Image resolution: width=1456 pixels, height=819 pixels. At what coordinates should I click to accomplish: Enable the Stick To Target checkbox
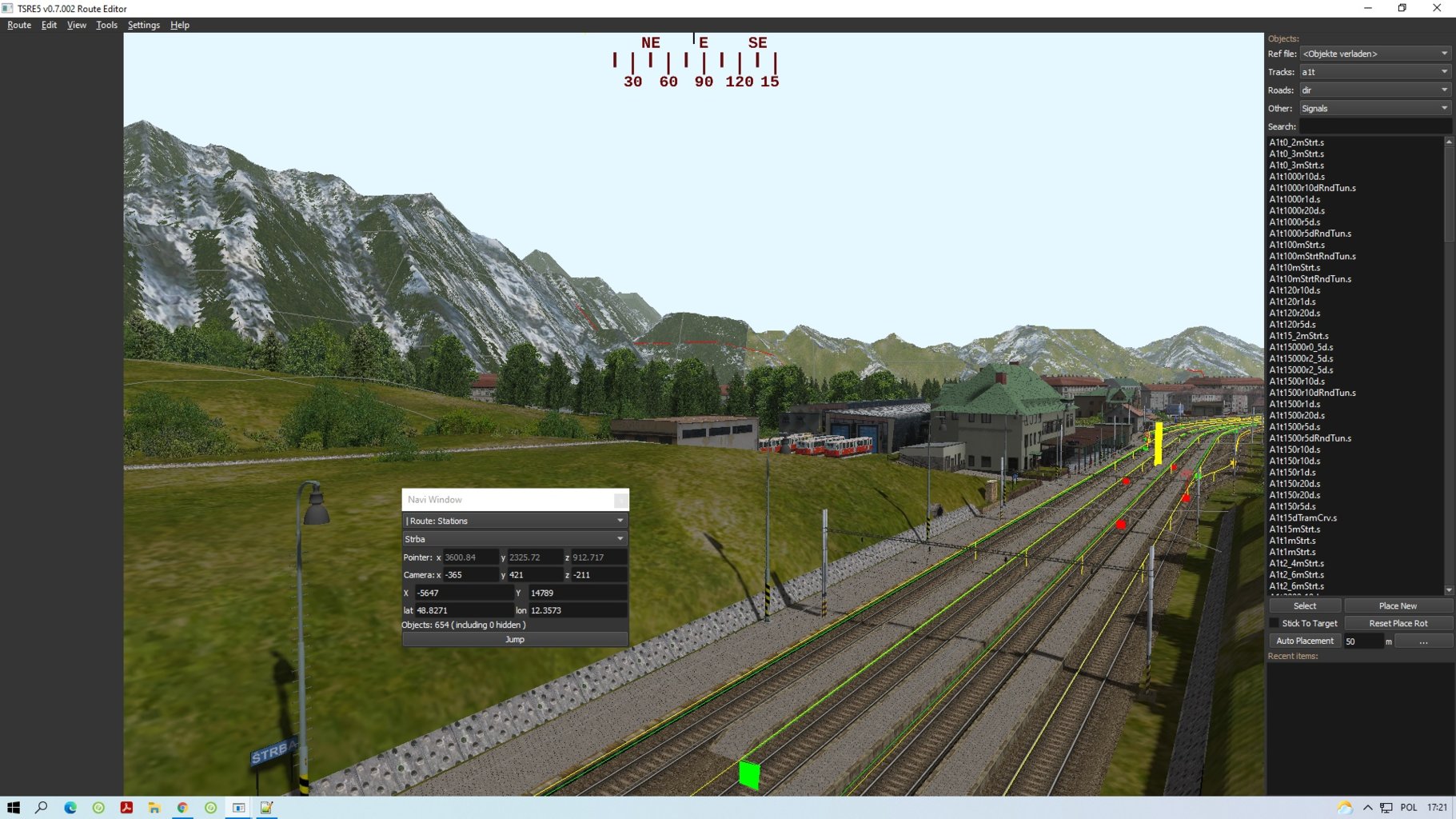(1274, 623)
